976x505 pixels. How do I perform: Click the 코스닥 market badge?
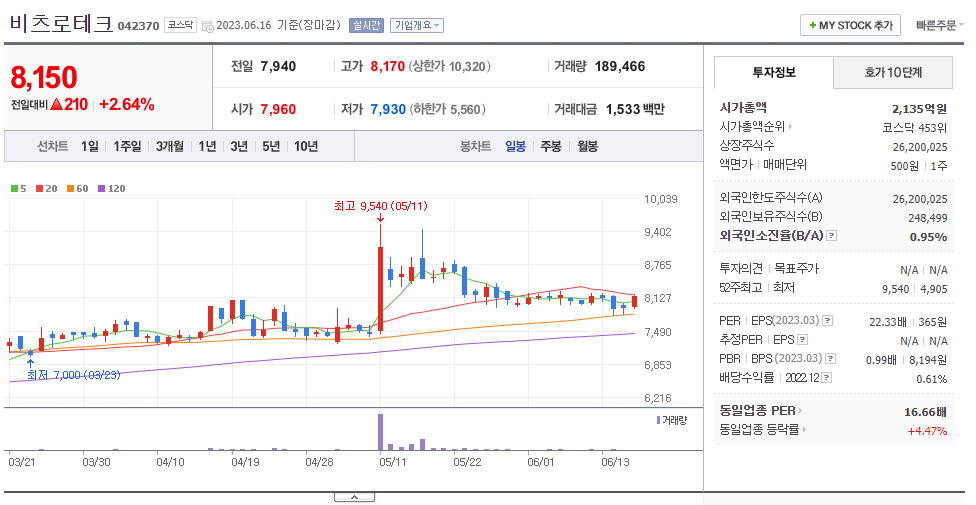click(181, 26)
